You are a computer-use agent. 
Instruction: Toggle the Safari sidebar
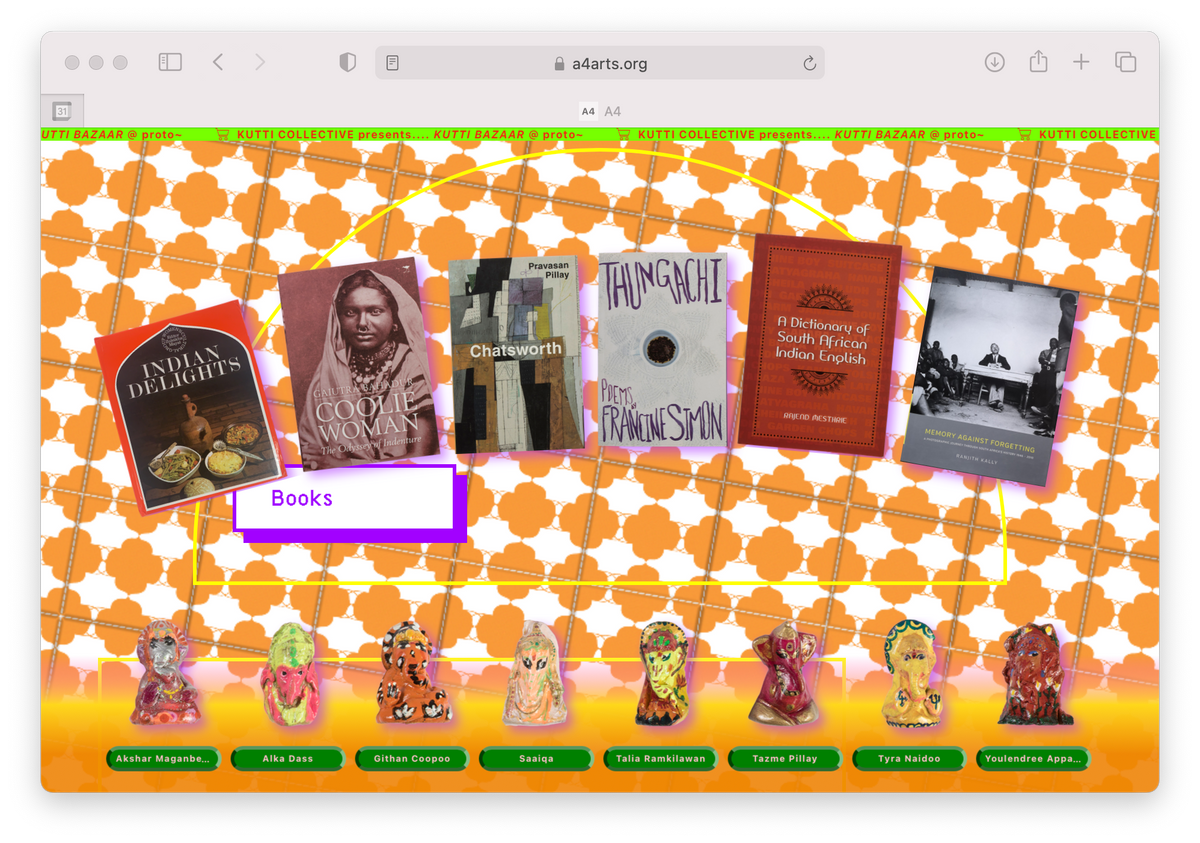point(170,62)
